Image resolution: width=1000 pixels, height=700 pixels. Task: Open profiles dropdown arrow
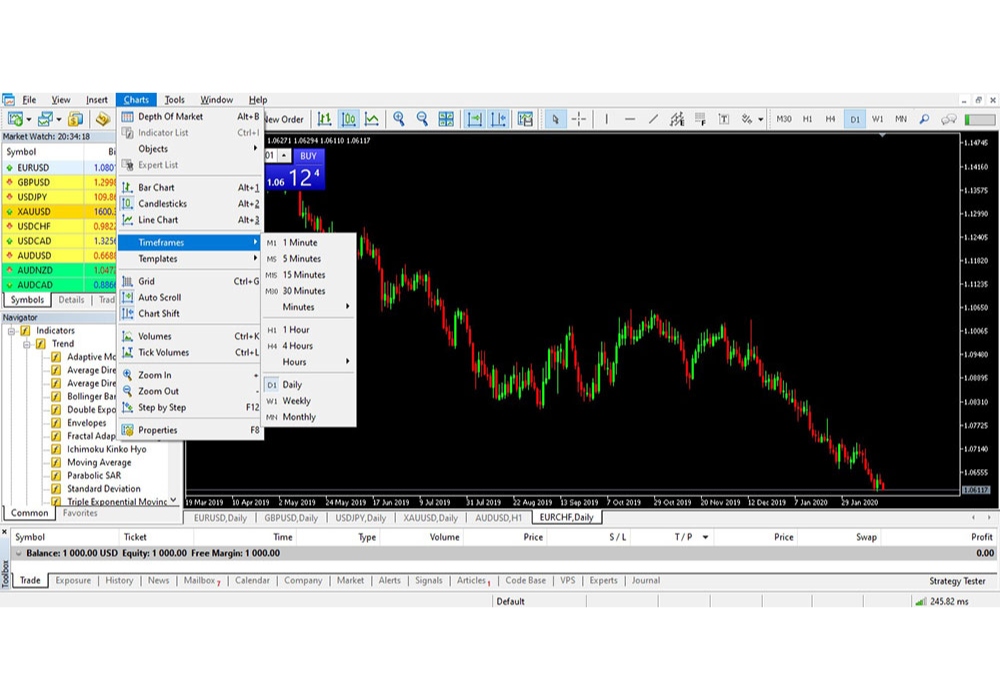coord(59,120)
